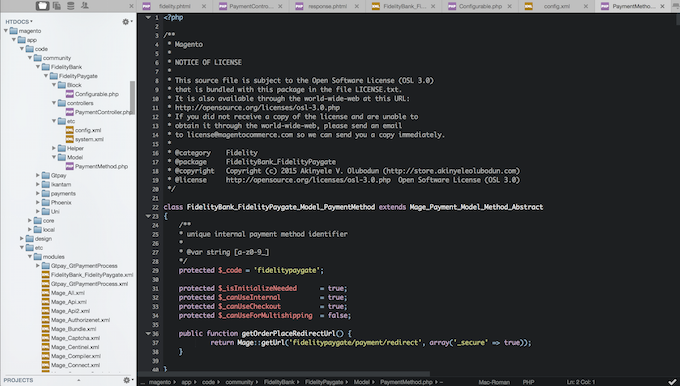Click the core folder icon
The width and height of the screenshot is (680, 386).
pyautogui.click(x=38, y=220)
